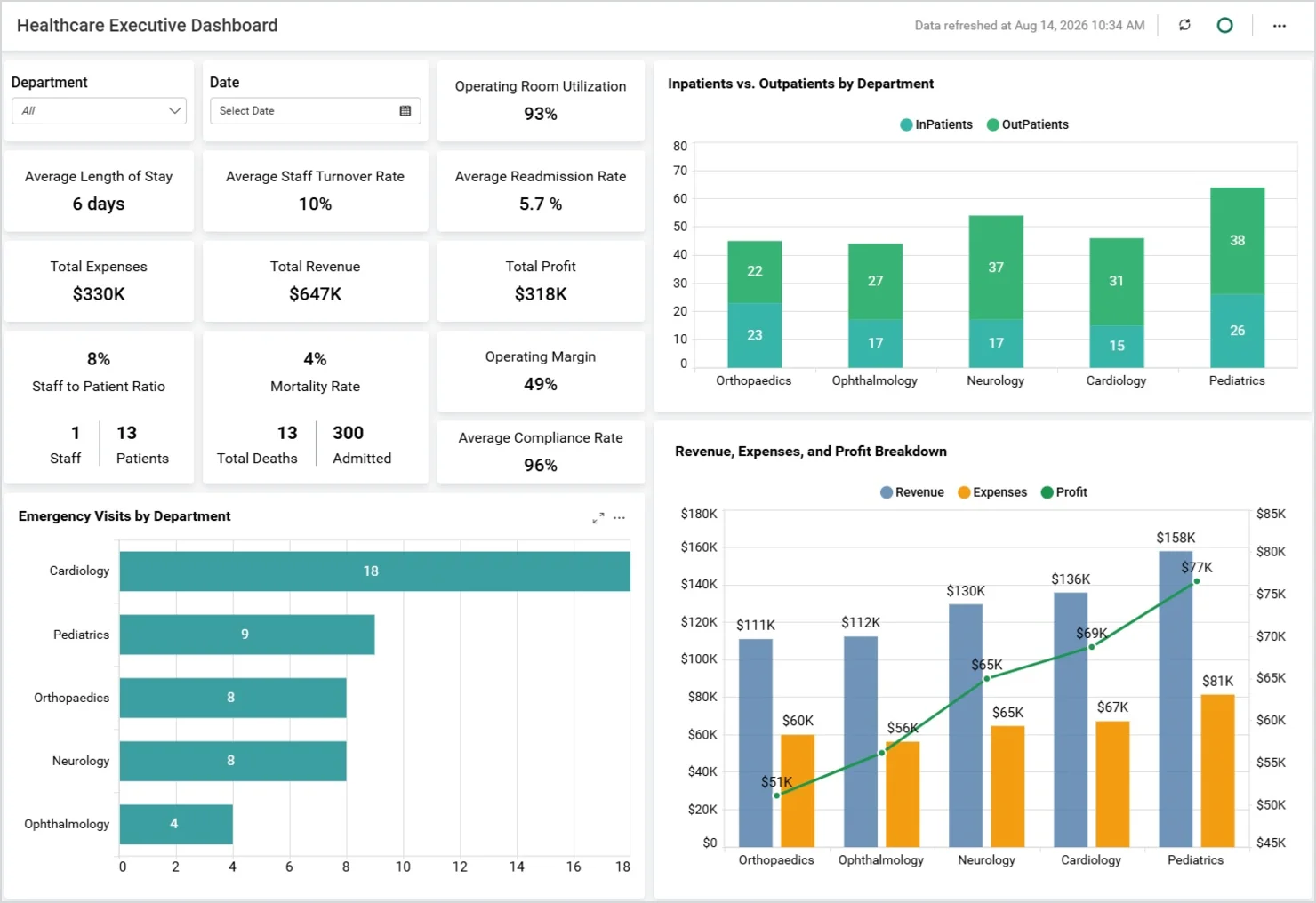This screenshot has height=903, width=1316.
Task: Click the Mortality Rate 4% value
Action: (x=315, y=359)
